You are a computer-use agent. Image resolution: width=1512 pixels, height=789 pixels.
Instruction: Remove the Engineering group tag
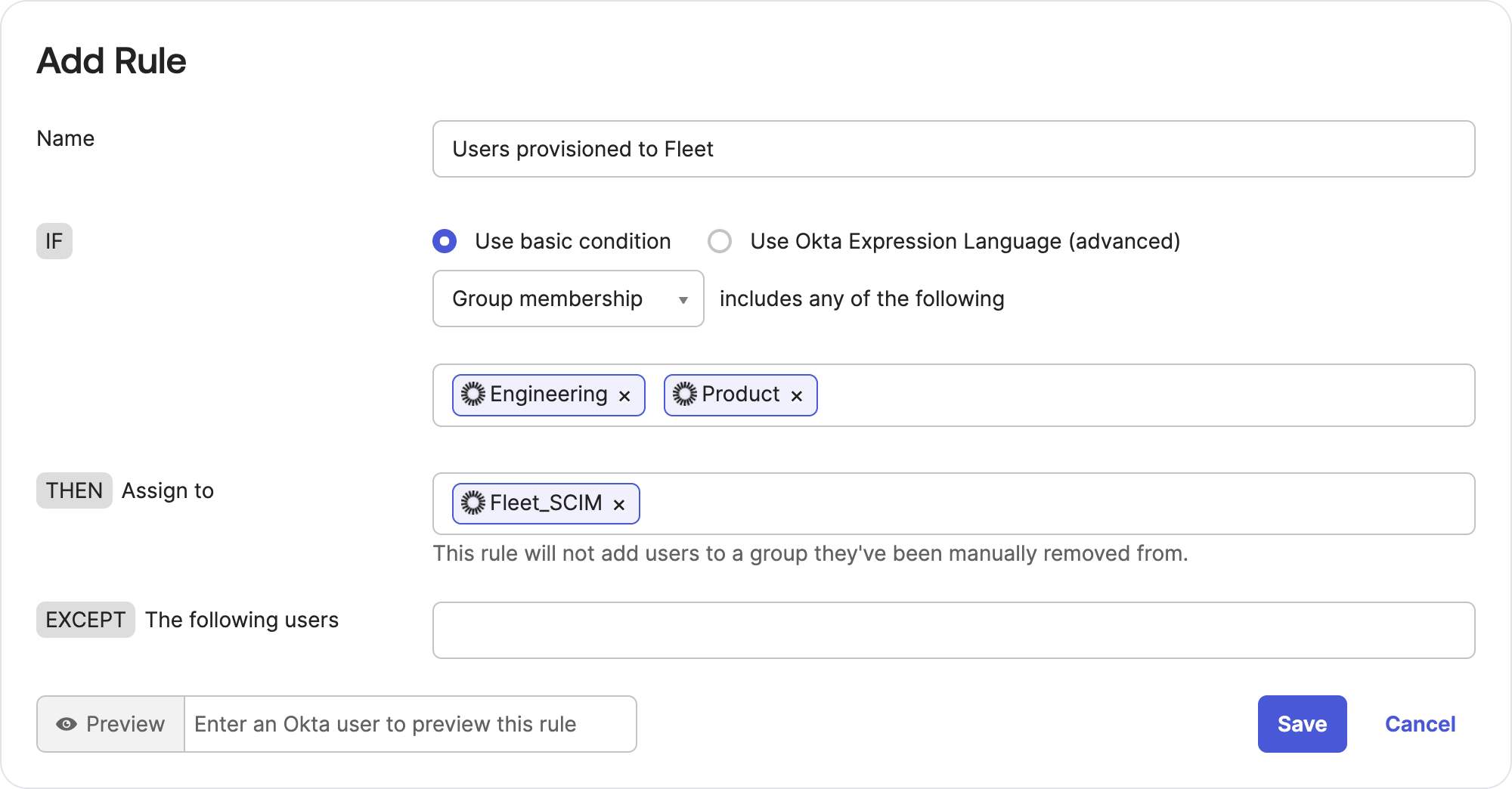click(624, 396)
